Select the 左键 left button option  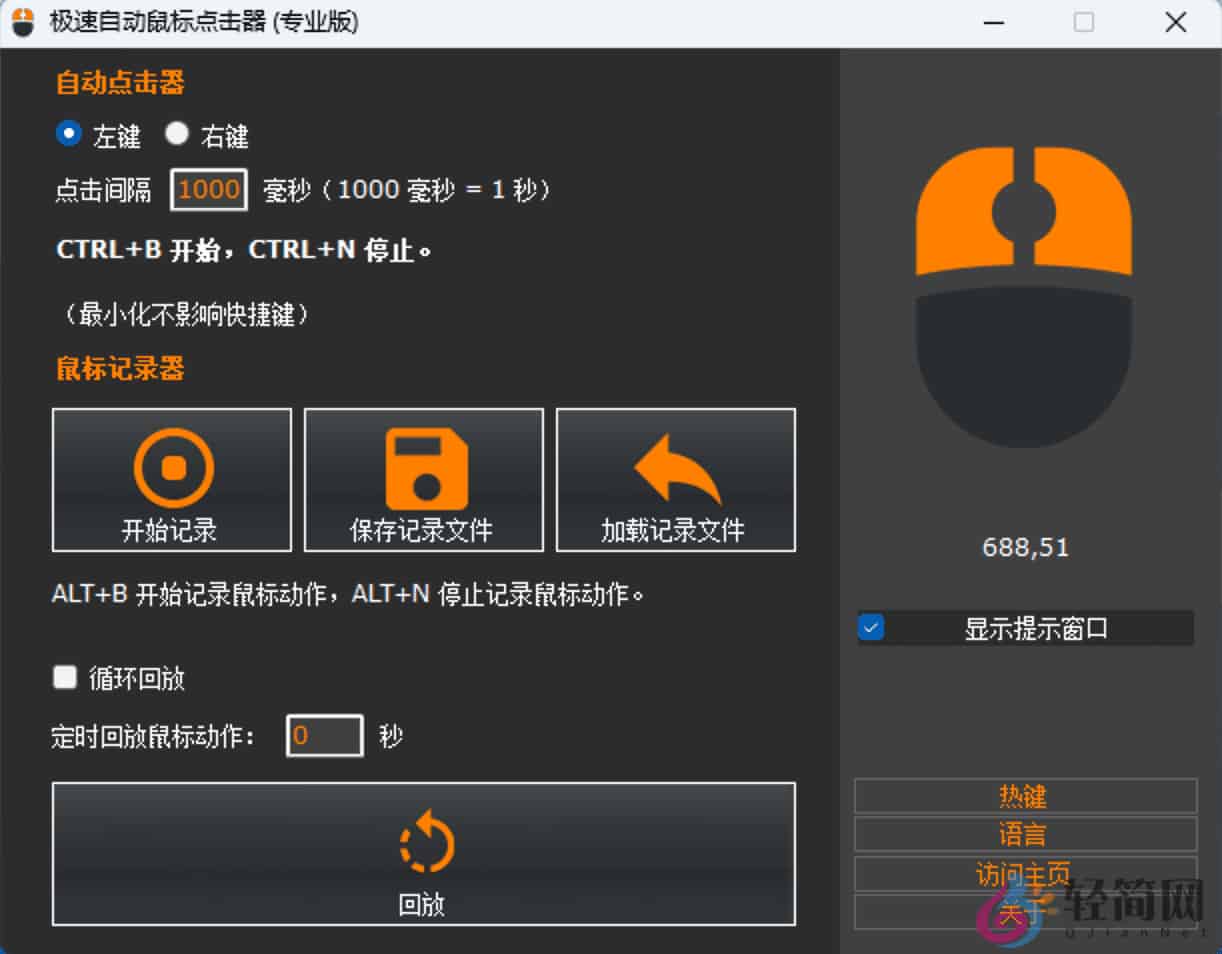pyautogui.click(x=67, y=133)
